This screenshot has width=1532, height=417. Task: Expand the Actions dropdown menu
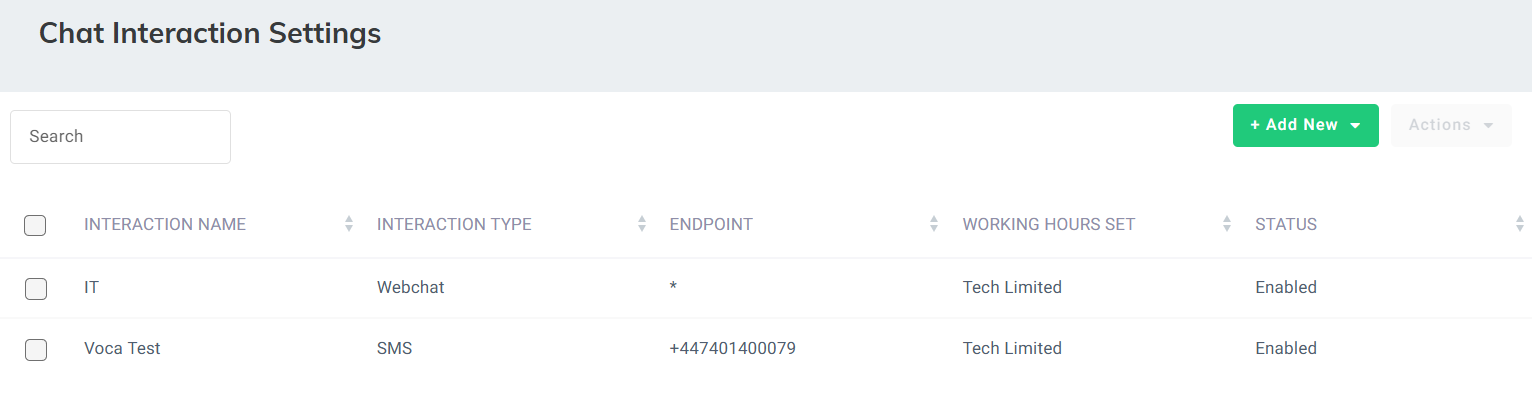1450,125
